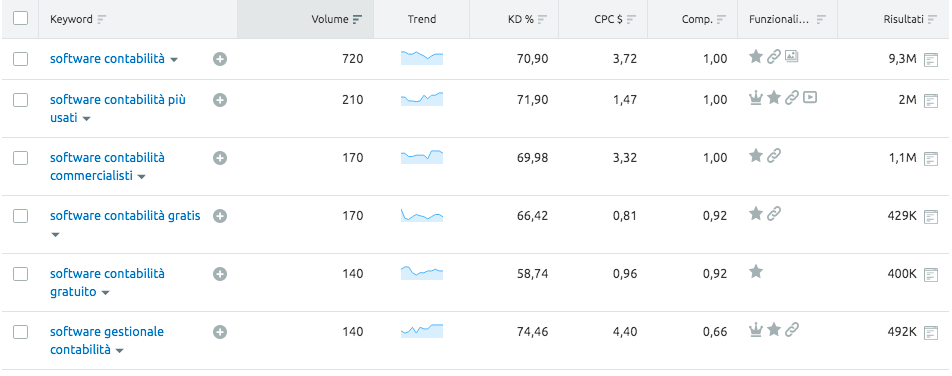Click image pack icon in first row
Screen dimensions: 952x376
pos(791,56)
